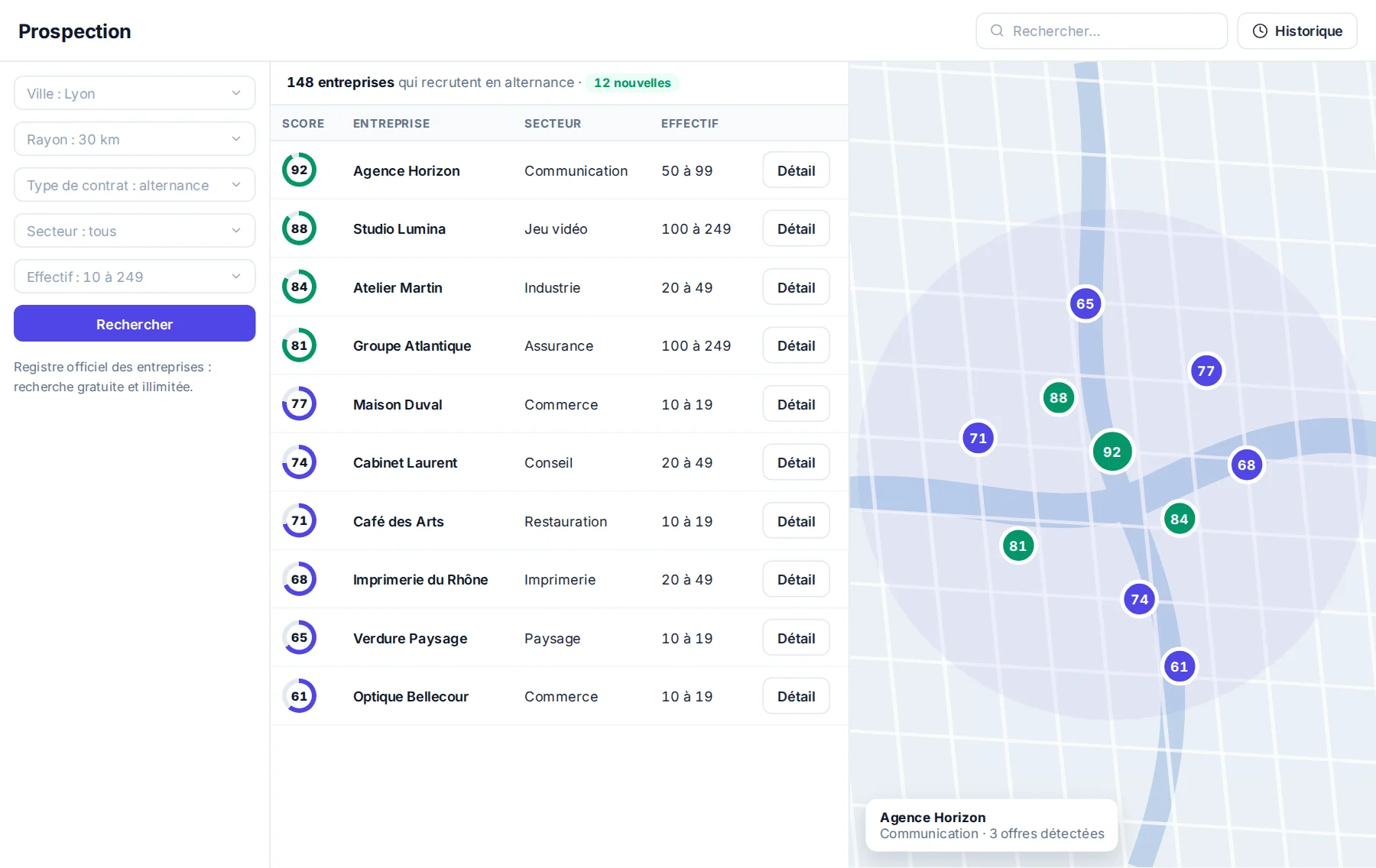
Task: Click score ring 61 for Optique Bellecour
Action: pos(299,696)
